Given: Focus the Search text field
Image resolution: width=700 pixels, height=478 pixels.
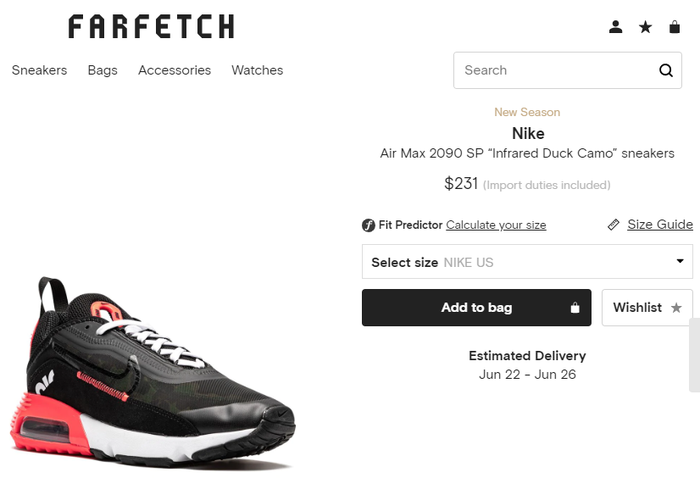Looking at the screenshot, I should tap(550, 70).
